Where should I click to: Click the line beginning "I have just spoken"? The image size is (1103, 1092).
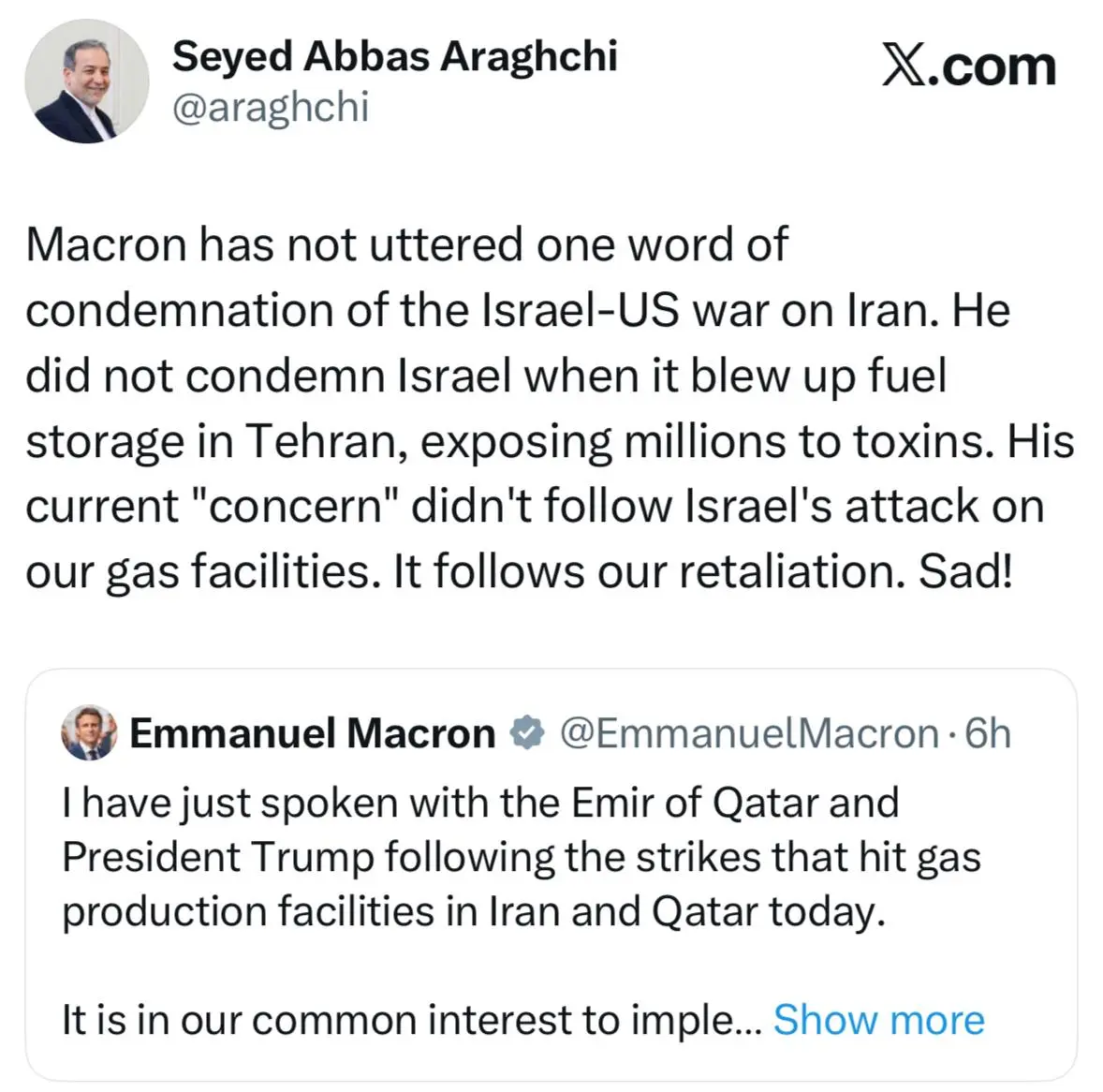[479, 804]
